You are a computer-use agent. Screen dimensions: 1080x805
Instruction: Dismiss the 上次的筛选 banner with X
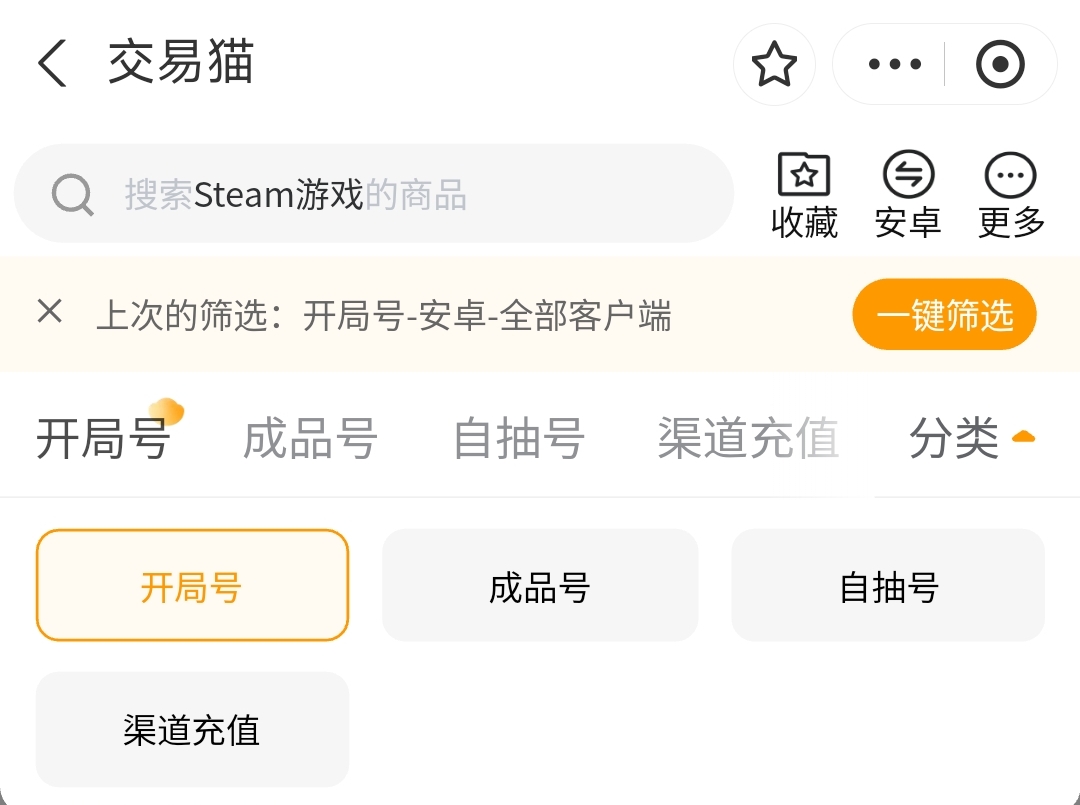coord(49,312)
